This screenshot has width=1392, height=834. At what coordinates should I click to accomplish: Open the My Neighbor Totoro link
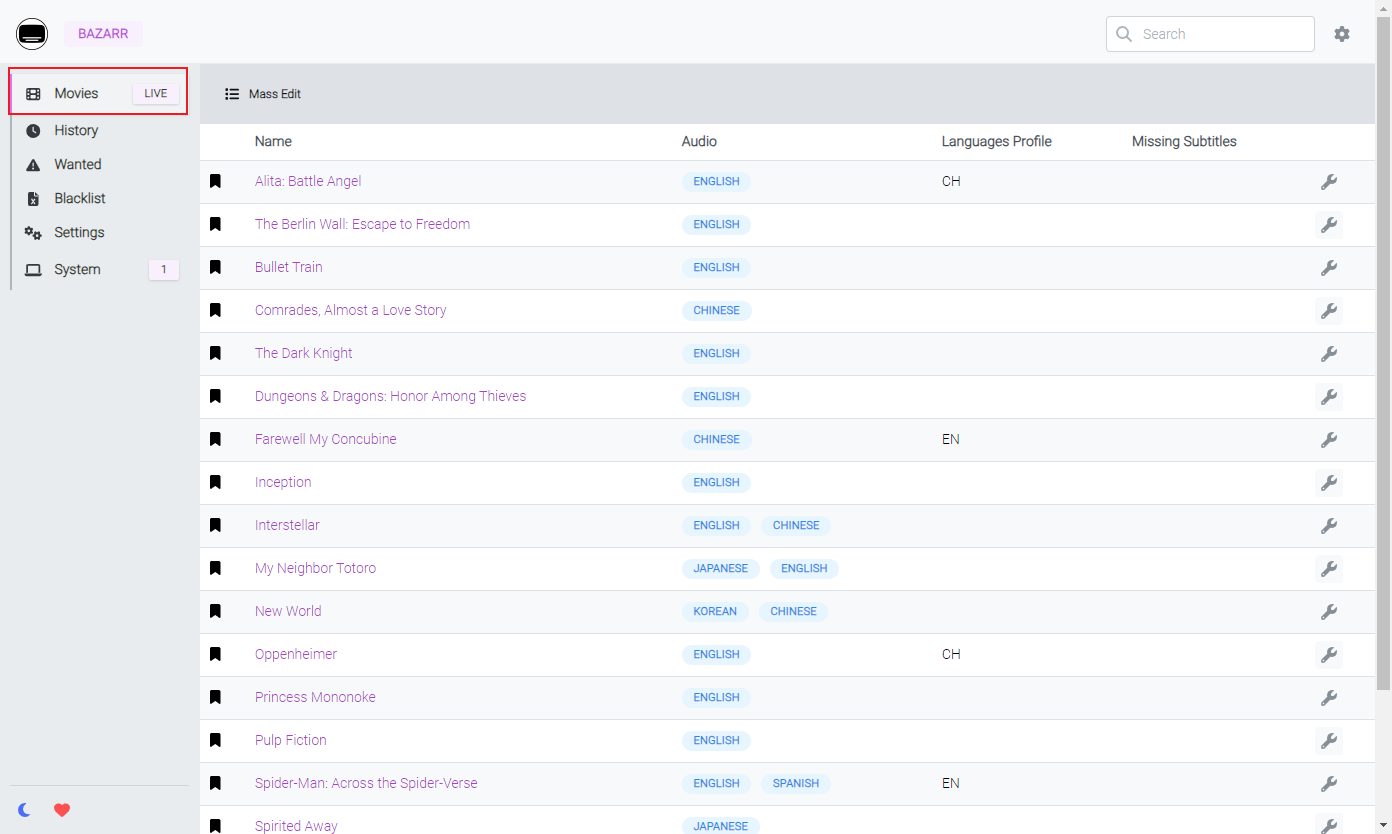tap(316, 568)
